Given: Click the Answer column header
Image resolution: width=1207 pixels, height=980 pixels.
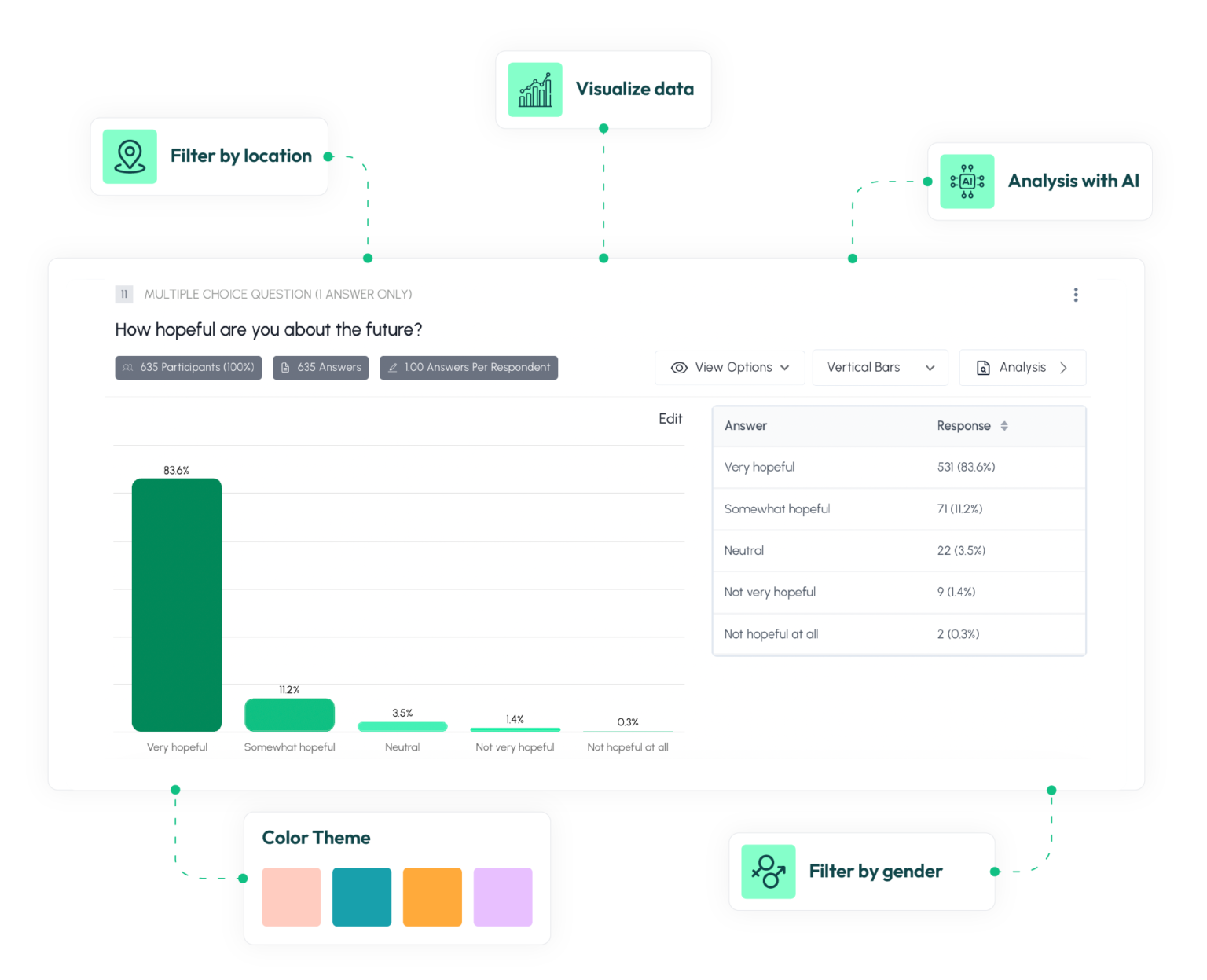Looking at the screenshot, I should click(745, 426).
